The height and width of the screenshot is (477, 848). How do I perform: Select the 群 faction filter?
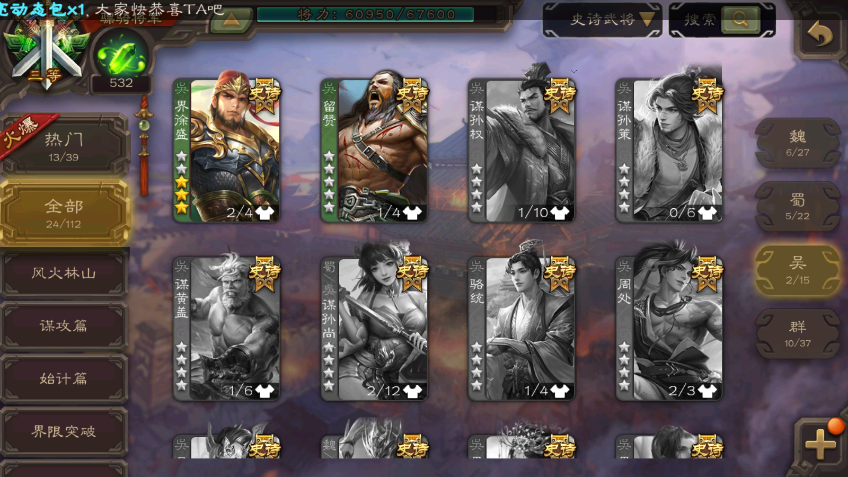(798, 334)
